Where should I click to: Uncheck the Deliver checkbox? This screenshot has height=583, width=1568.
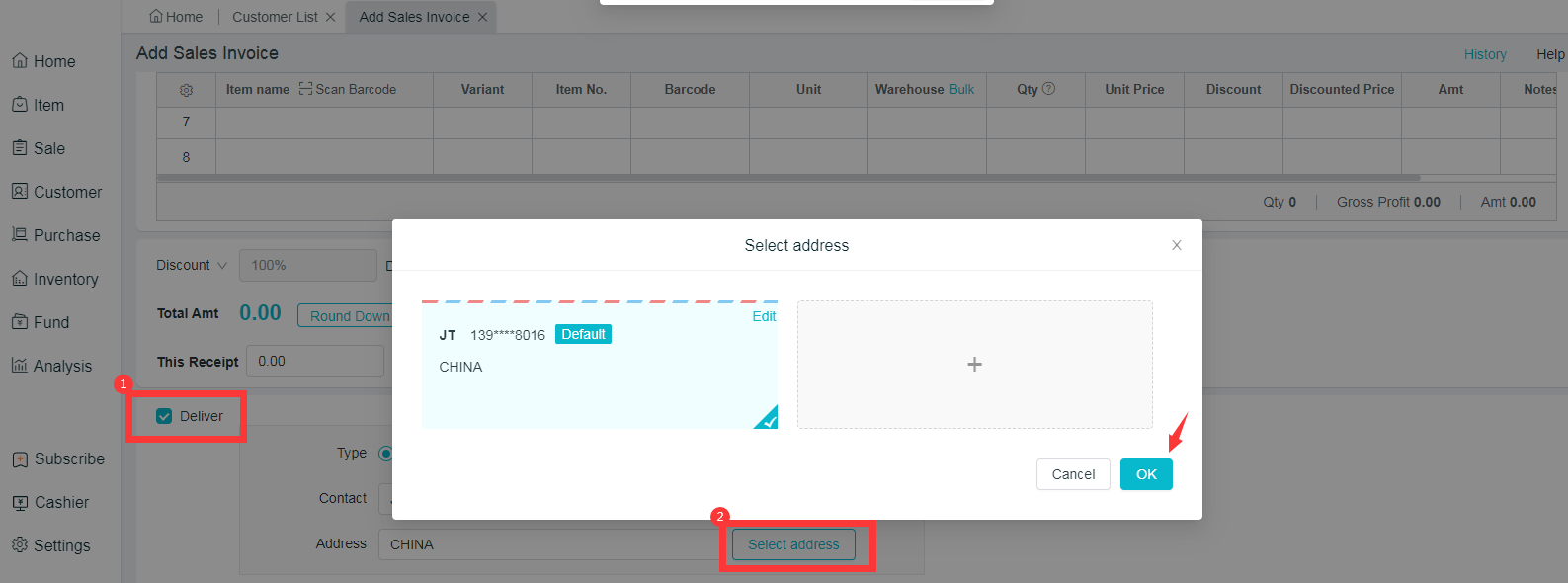[x=164, y=416]
